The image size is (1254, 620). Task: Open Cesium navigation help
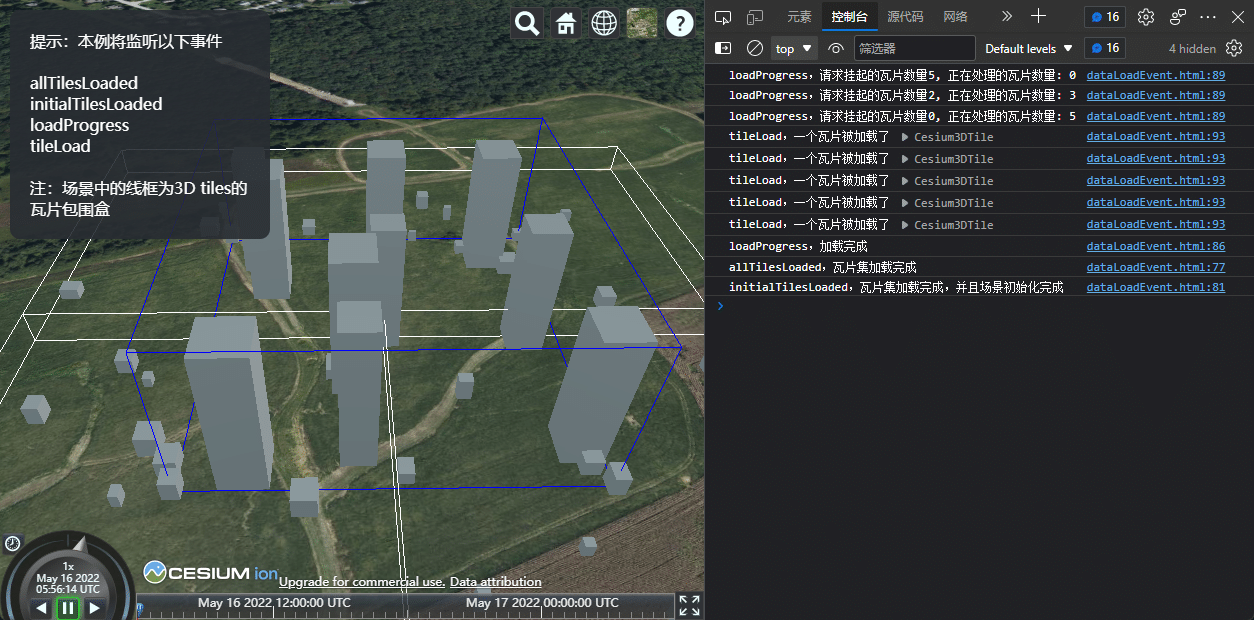680,23
